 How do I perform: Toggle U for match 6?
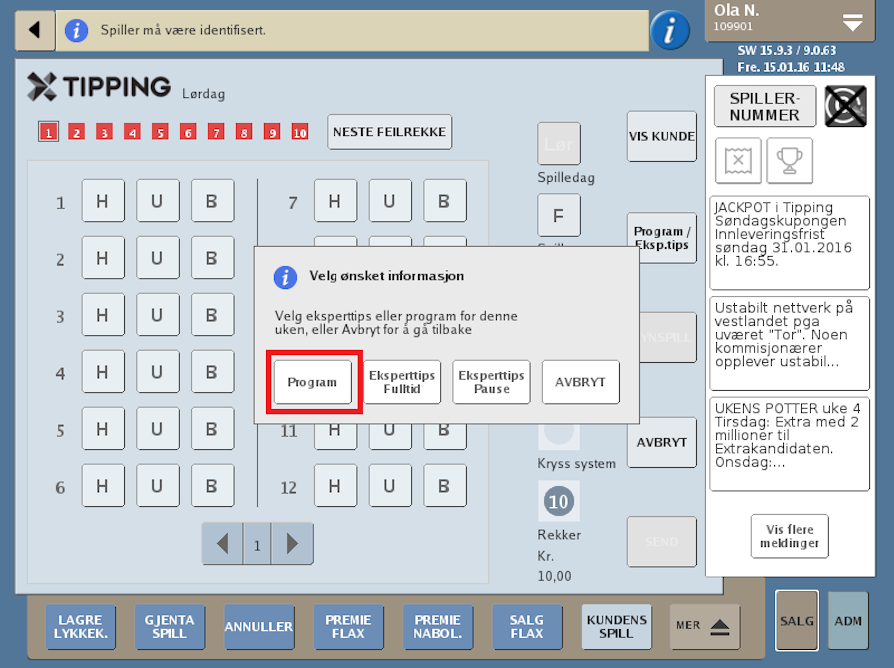click(157, 486)
